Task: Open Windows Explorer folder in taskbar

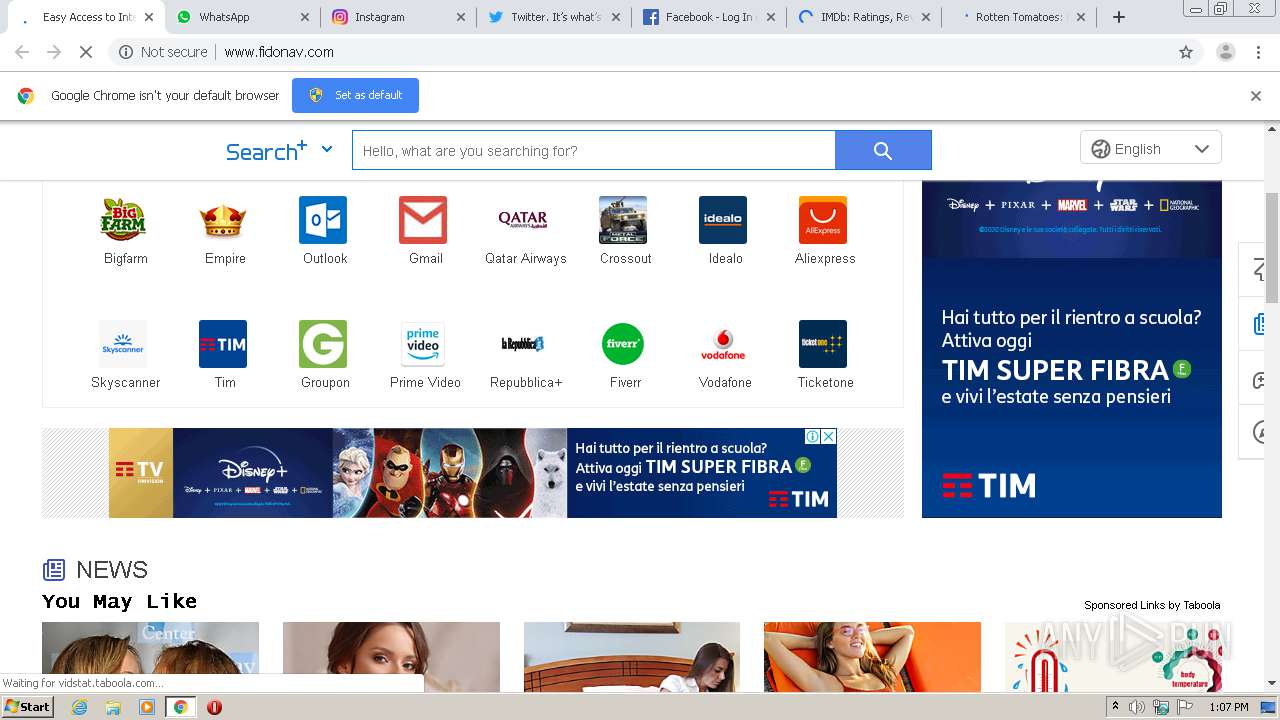Action: click(x=113, y=707)
